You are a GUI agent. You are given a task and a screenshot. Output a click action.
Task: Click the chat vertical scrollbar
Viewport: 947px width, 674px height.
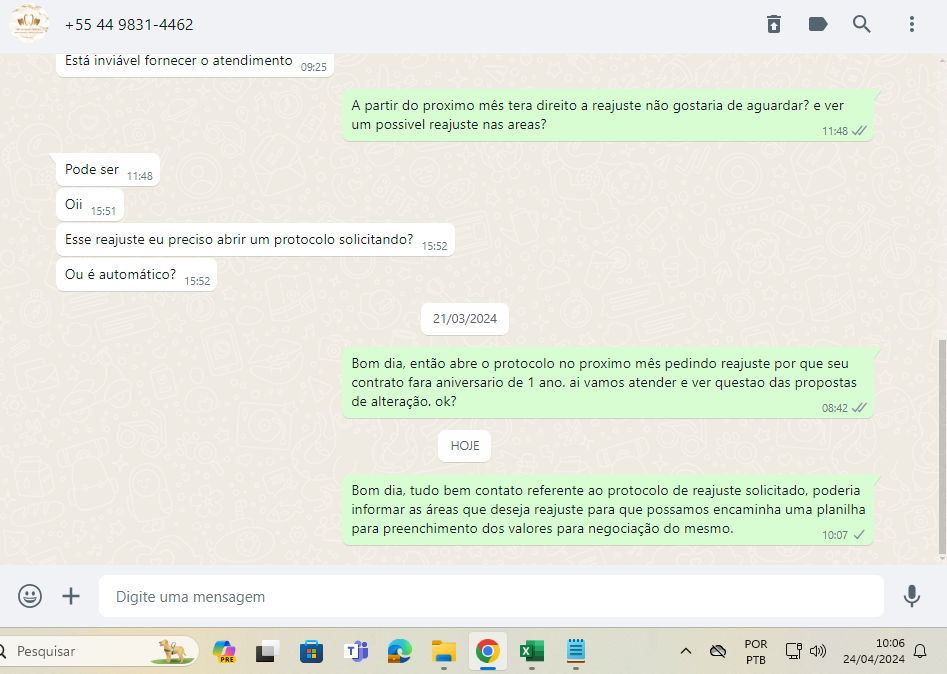pos(942,447)
